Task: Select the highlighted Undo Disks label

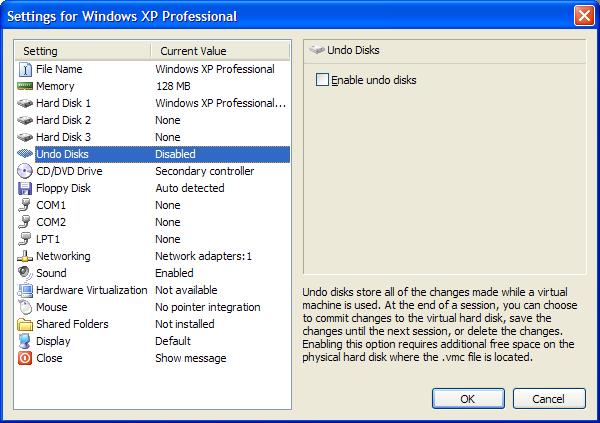Action: click(x=62, y=154)
